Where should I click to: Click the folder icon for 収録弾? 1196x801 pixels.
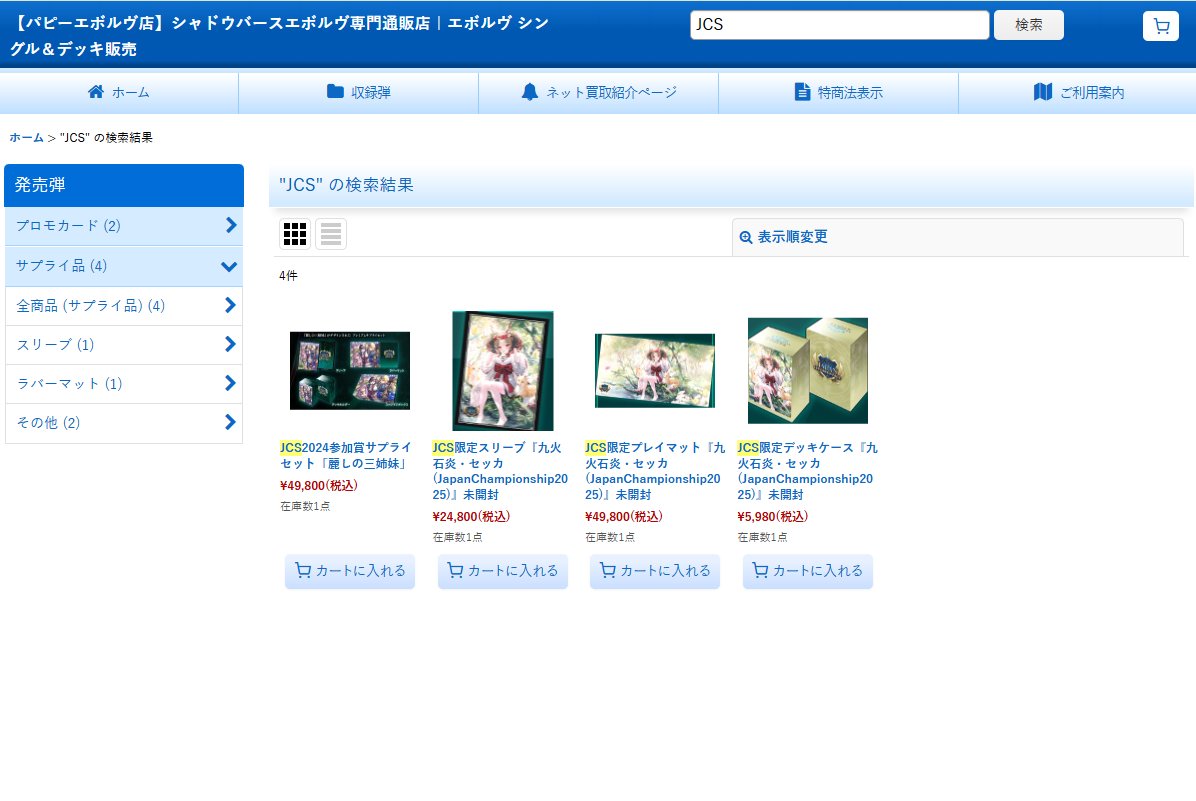coord(335,92)
